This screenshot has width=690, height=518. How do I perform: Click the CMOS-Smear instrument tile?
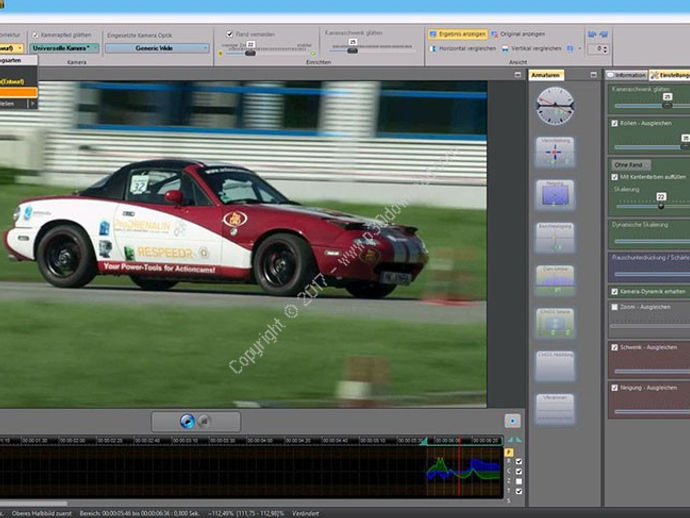click(555, 323)
